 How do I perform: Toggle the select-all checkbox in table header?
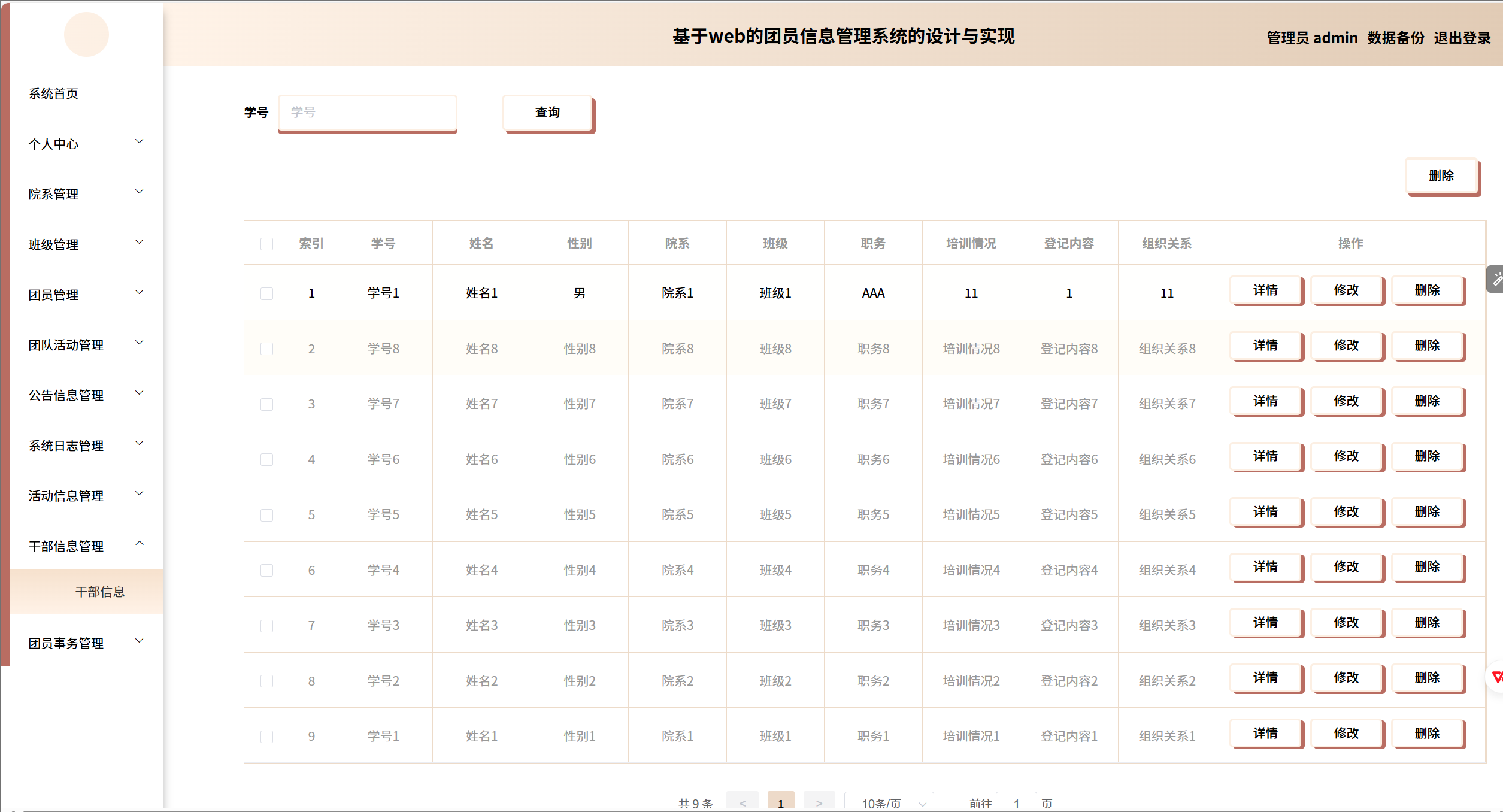point(266,244)
